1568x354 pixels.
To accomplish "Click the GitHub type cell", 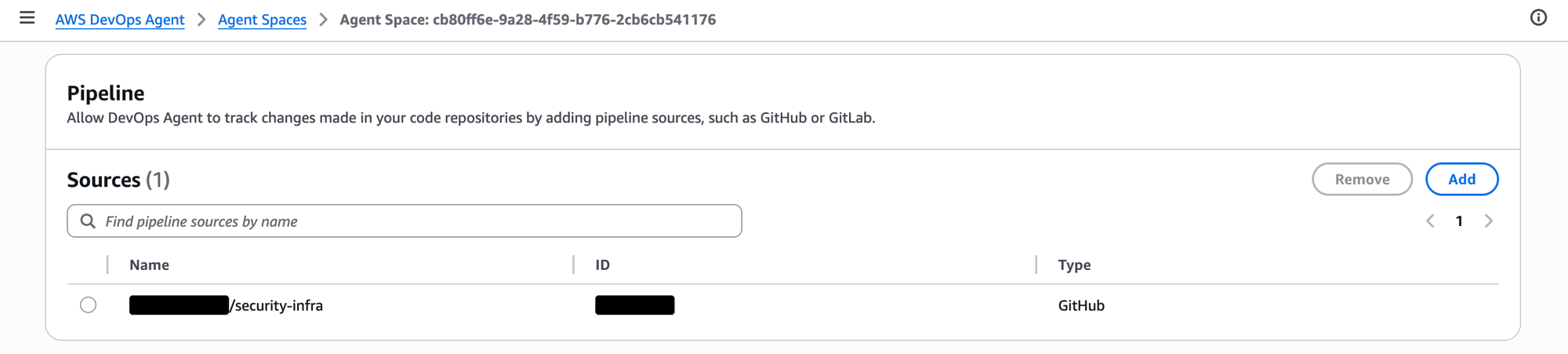I will pos(1081,305).
